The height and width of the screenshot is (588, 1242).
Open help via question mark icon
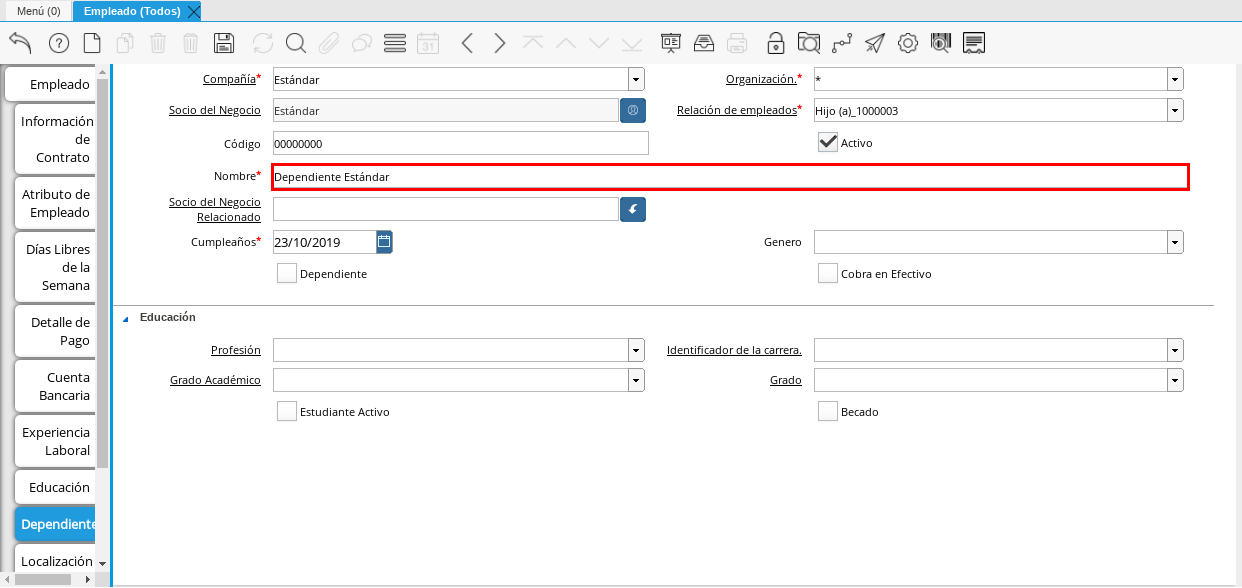(x=58, y=43)
